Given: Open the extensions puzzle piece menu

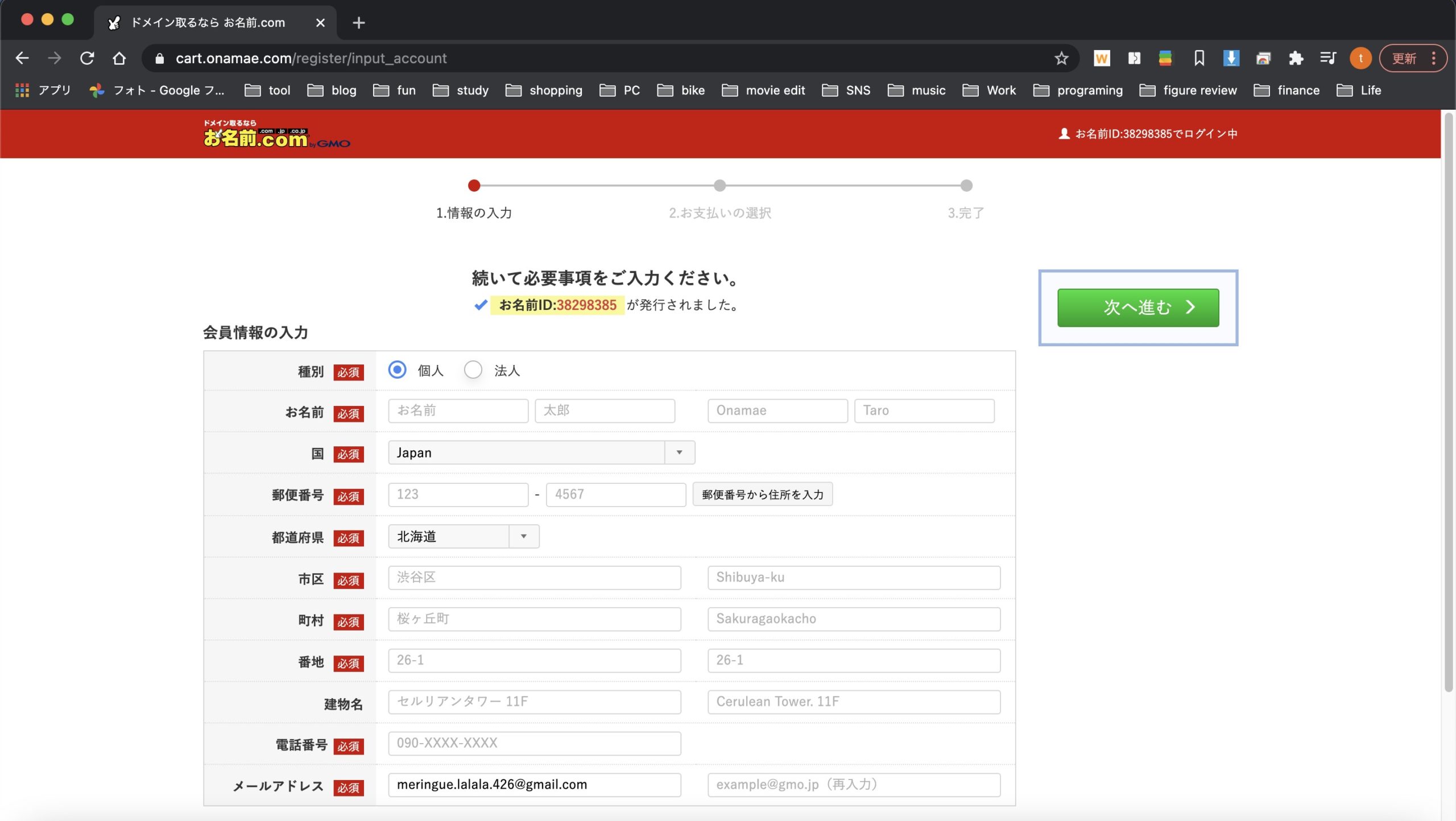Looking at the screenshot, I should [1296, 58].
